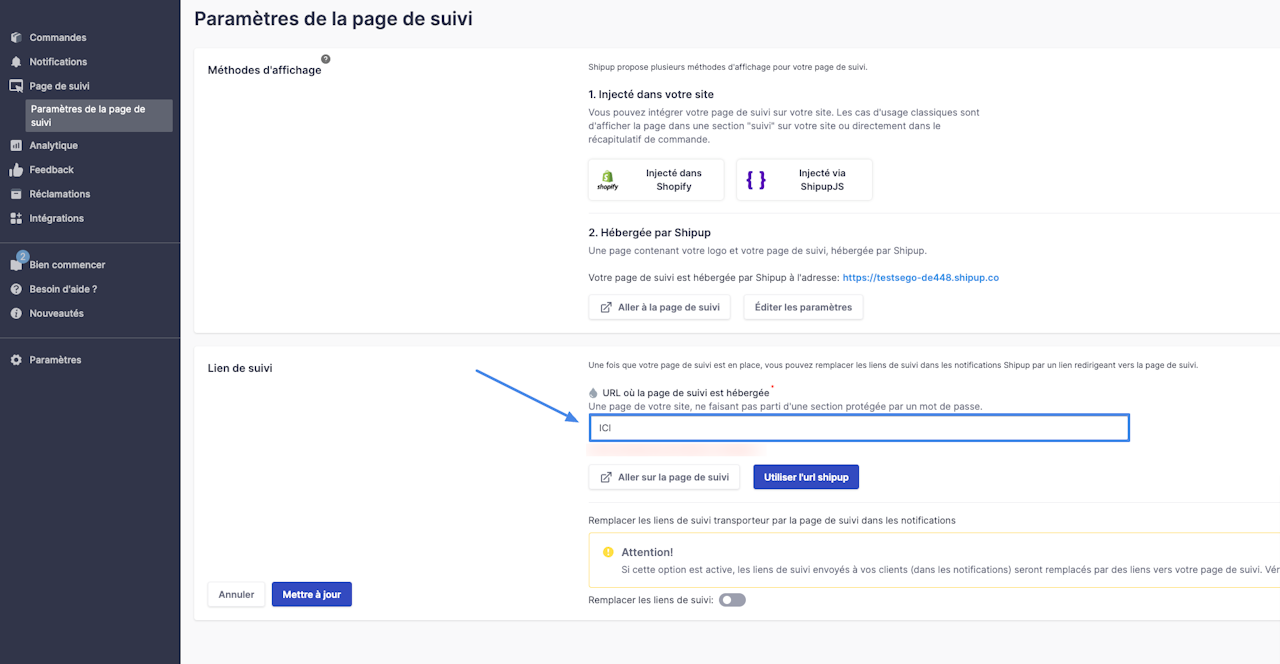Open the Nouveautés section
The height and width of the screenshot is (664, 1280).
click(56, 313)
